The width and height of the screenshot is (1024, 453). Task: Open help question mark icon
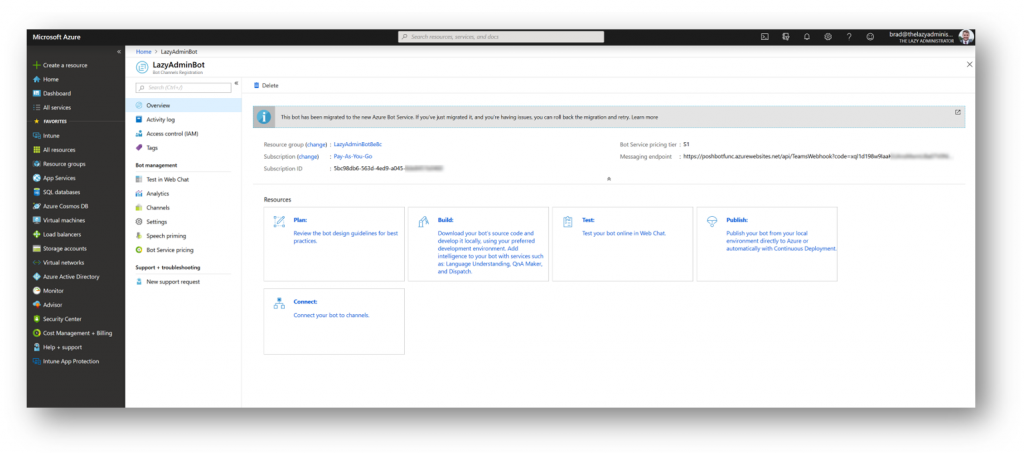tap(849, 37)
